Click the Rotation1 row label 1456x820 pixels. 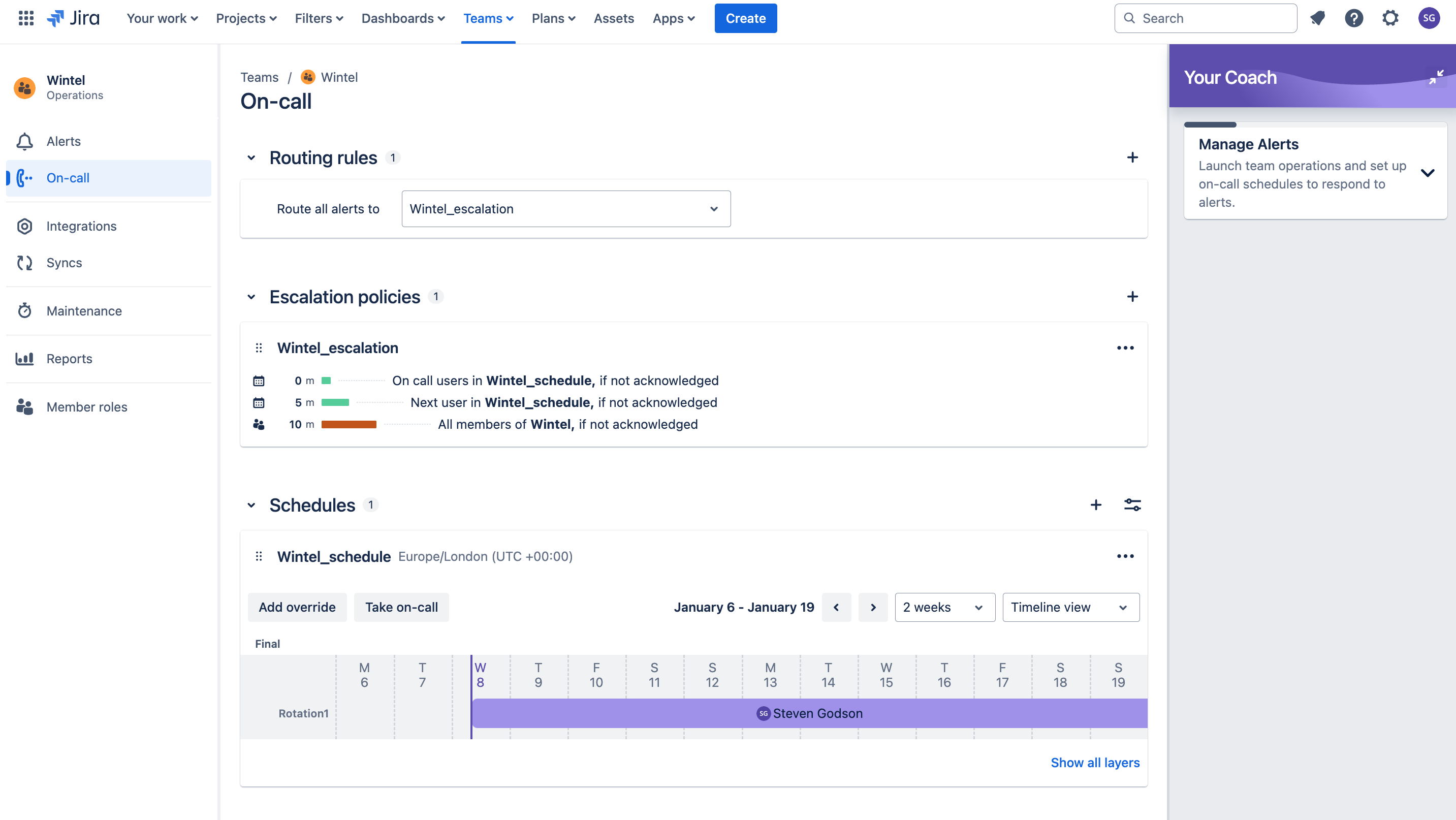point(303,713)
